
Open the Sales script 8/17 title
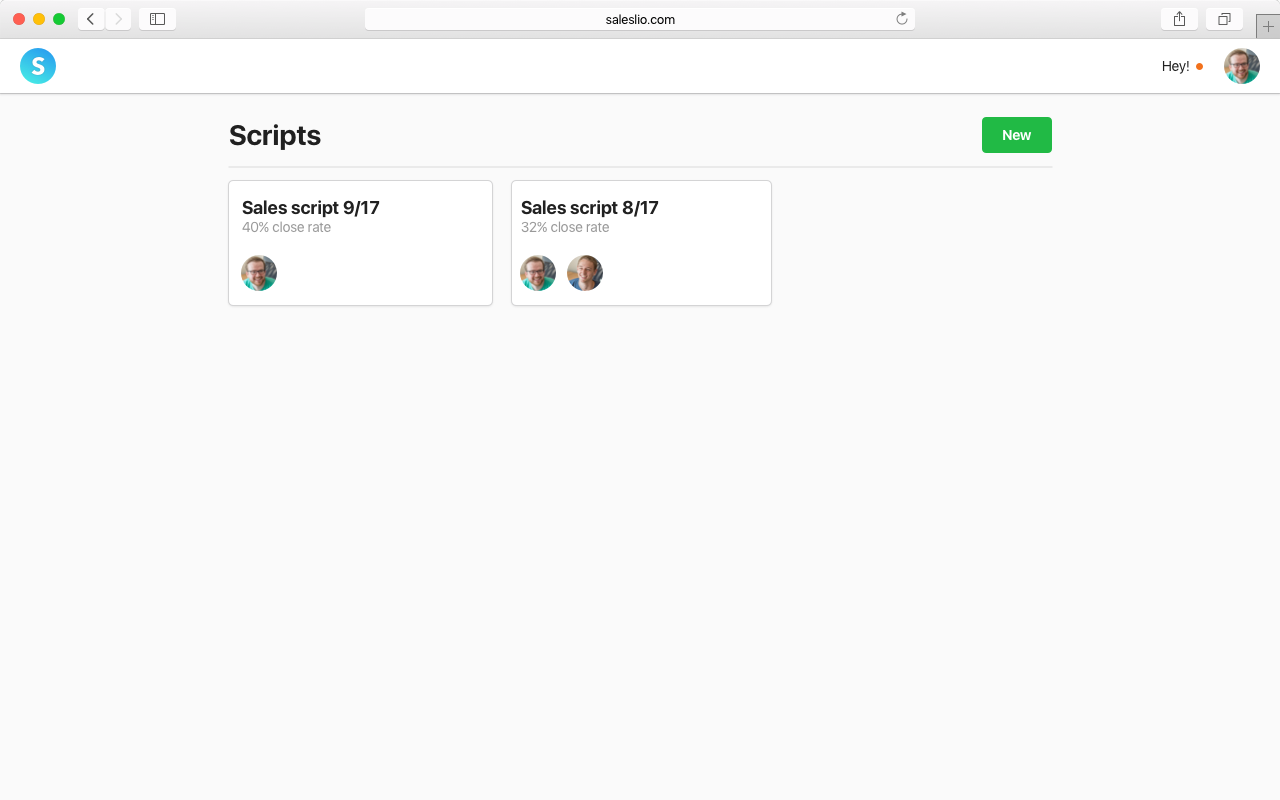[589, 208]
